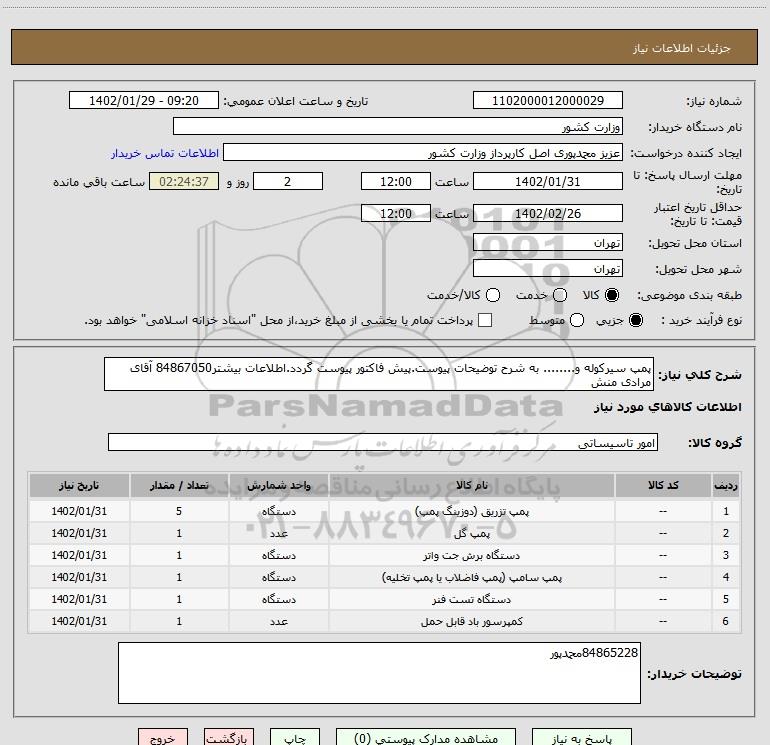
Task: Click the remaining time 02:24:37 field
Action: click(x=184, y=181)
